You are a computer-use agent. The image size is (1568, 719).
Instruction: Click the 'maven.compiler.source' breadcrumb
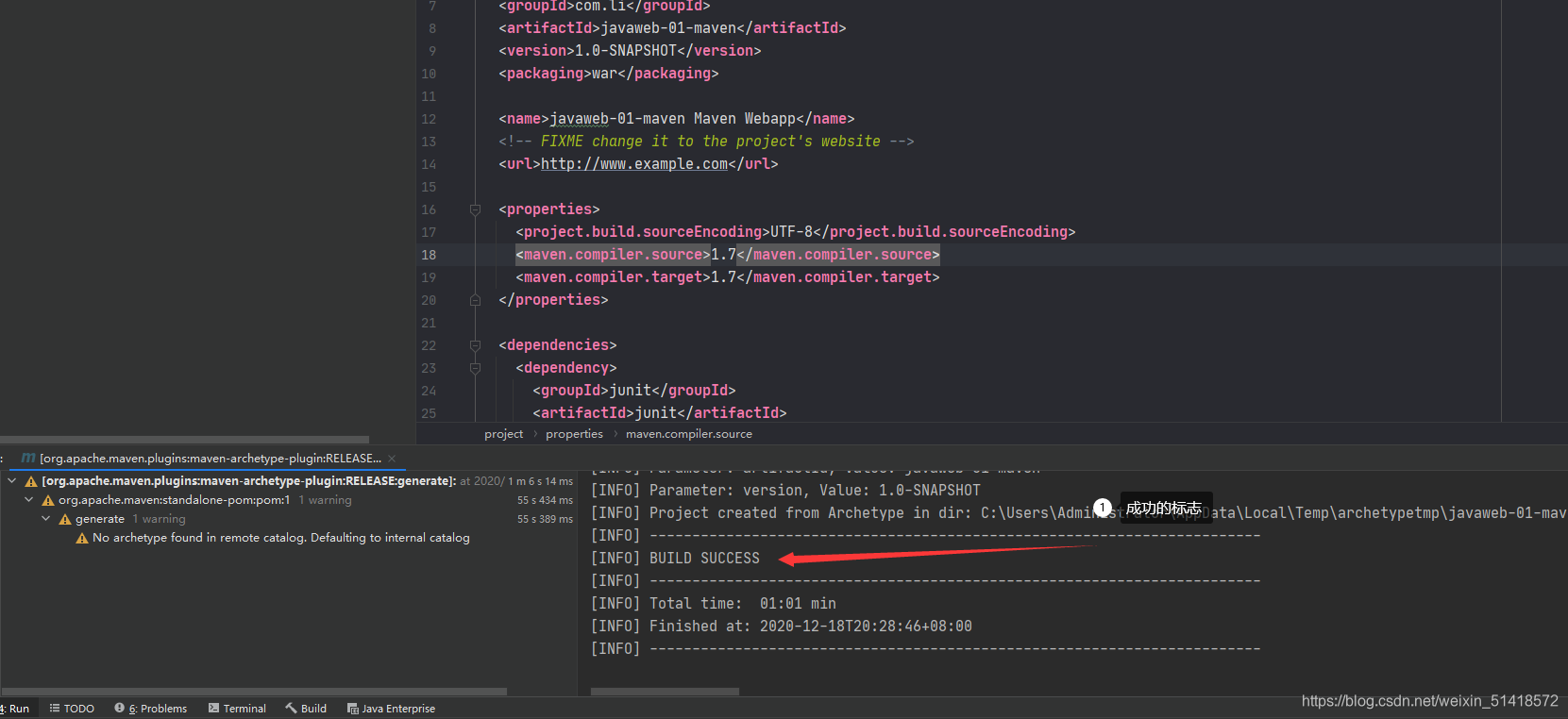(x=689, y=434)
